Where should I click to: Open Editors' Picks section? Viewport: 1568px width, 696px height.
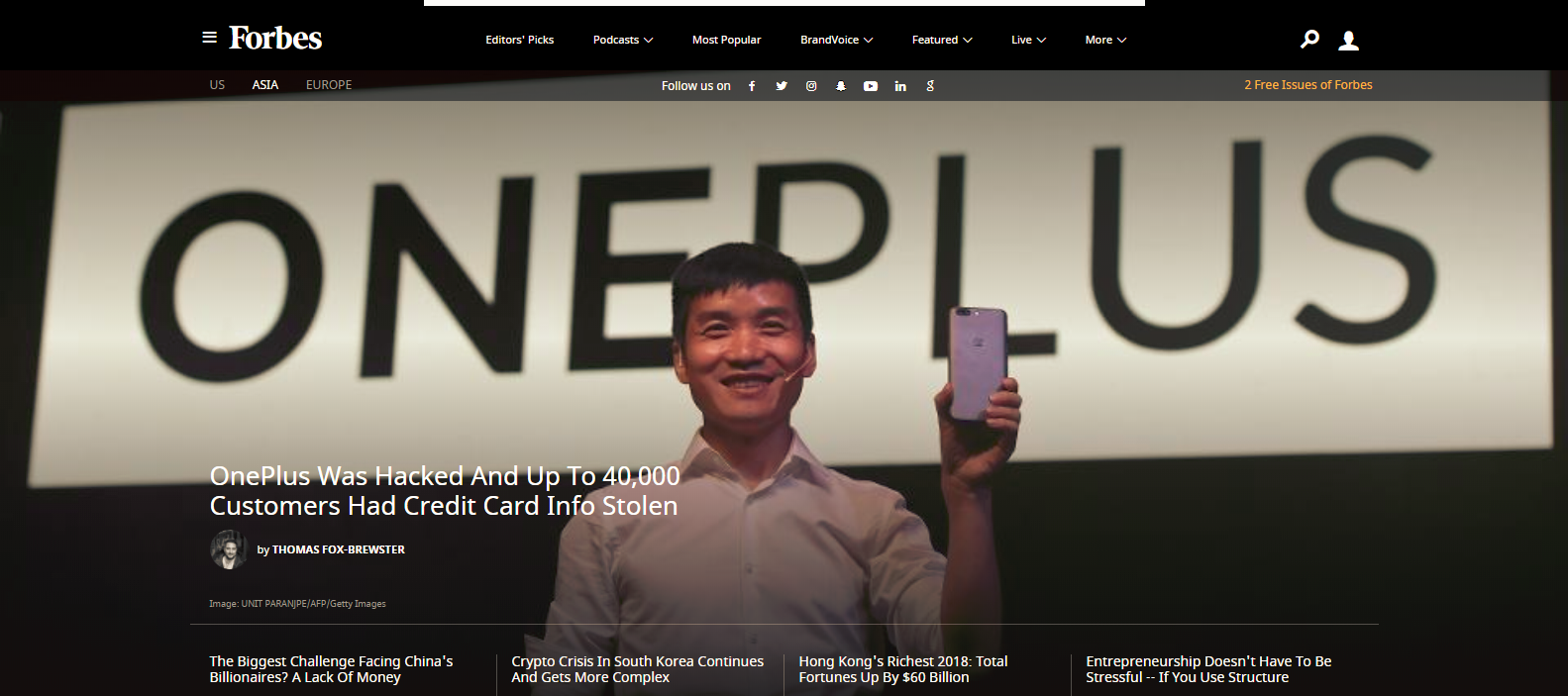click(x=519, y=40)
